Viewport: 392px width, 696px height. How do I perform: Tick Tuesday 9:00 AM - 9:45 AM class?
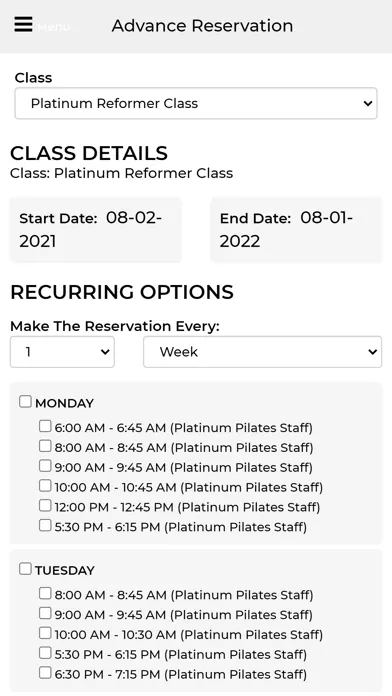(45, 613)
